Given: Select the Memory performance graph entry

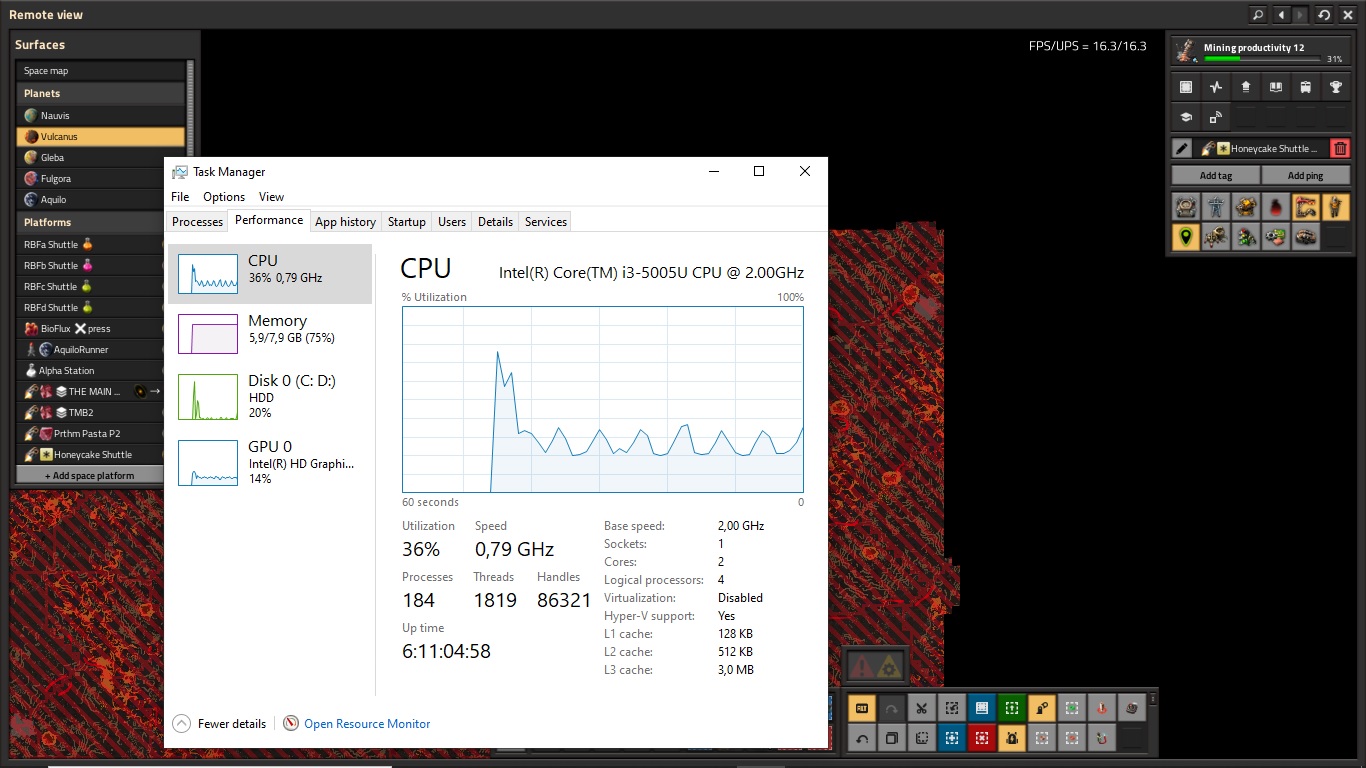Looking at the screenshot, I should (270, 333).
